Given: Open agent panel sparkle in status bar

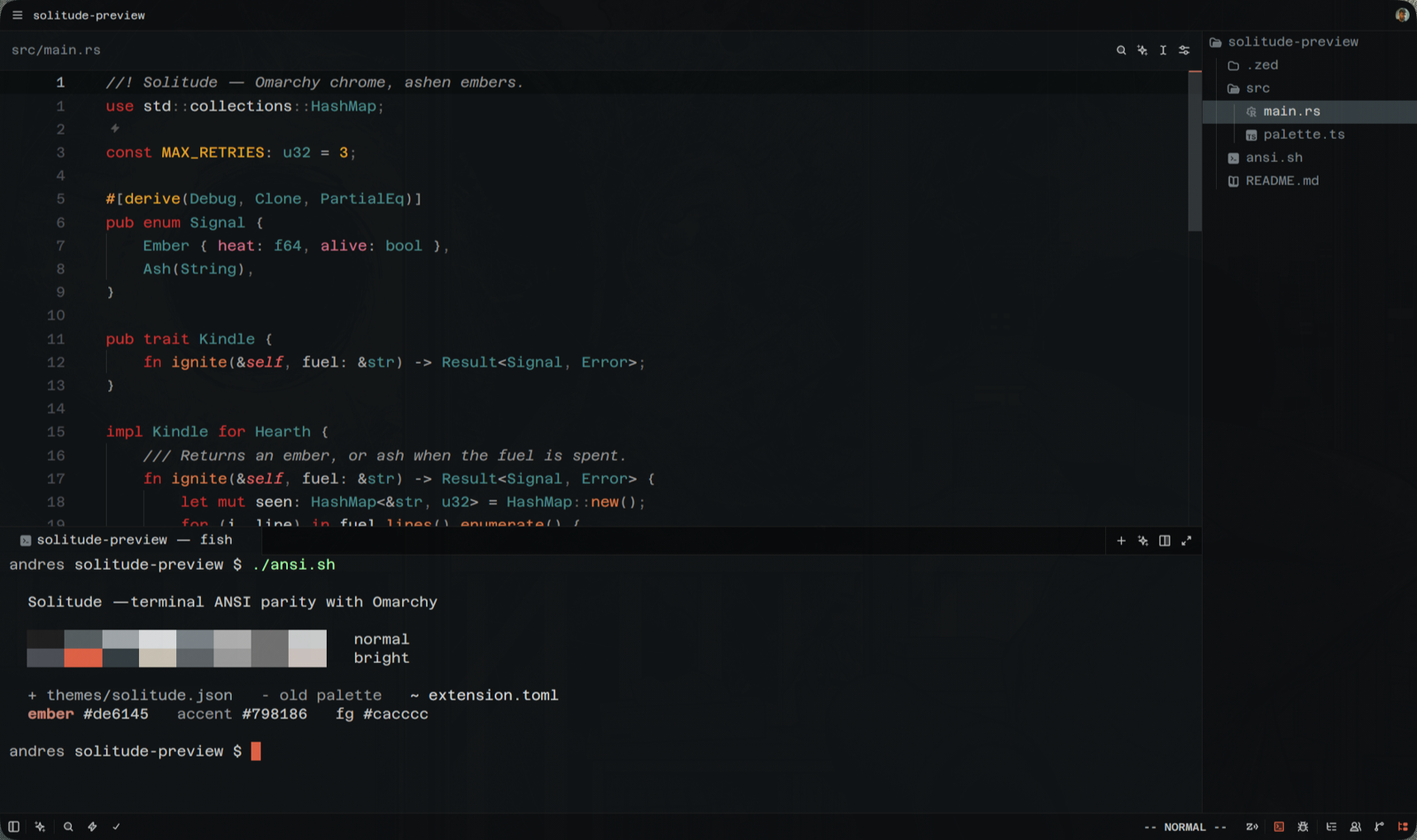Looking at the screenshot, I should [x=40, y=827].
